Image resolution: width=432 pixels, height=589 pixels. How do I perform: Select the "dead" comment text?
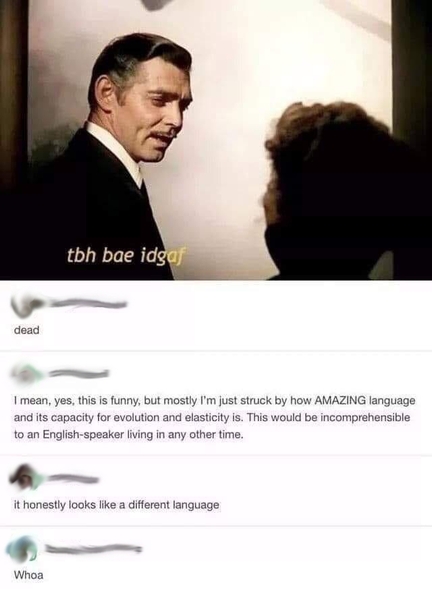(27, 330)
